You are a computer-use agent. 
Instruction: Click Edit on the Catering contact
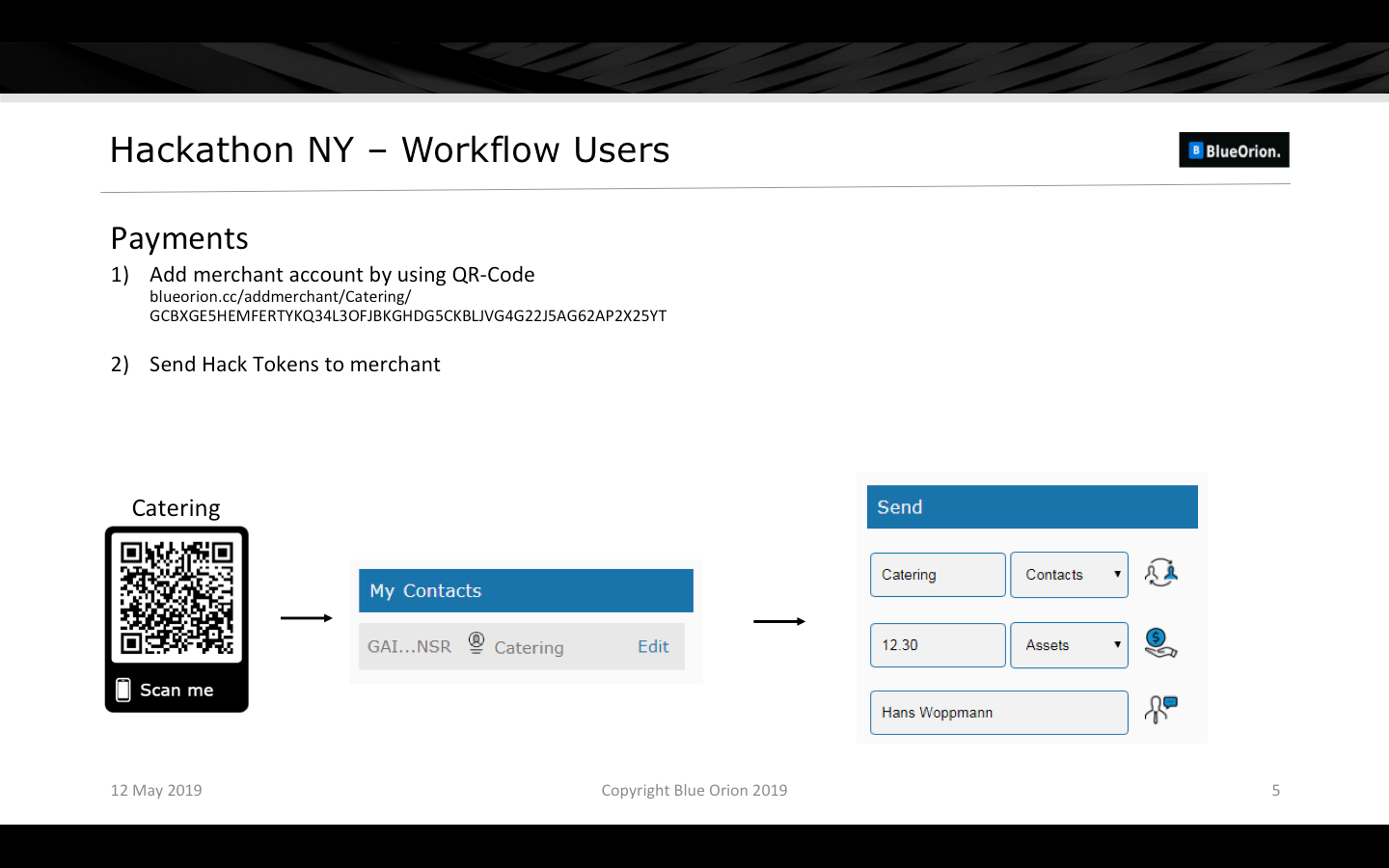(653, 647)
